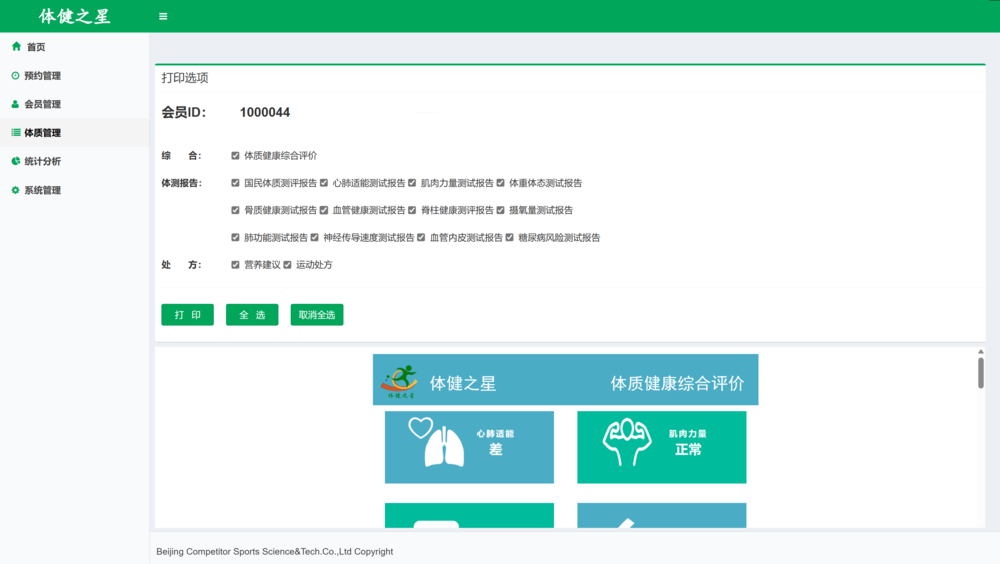This screenshot has width=1000, height=564.
Task: Click the 取消全选 button
Action: point(317,315)
